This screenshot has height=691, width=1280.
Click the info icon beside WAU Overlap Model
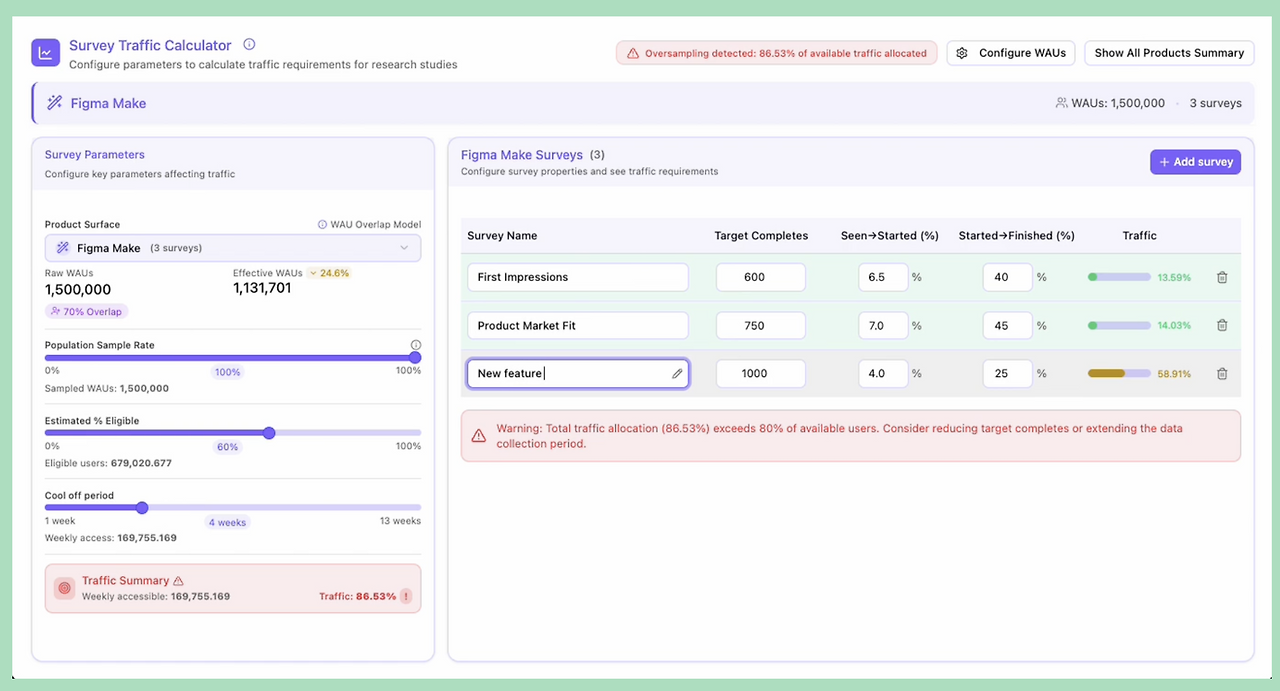(x=322, y=225)
